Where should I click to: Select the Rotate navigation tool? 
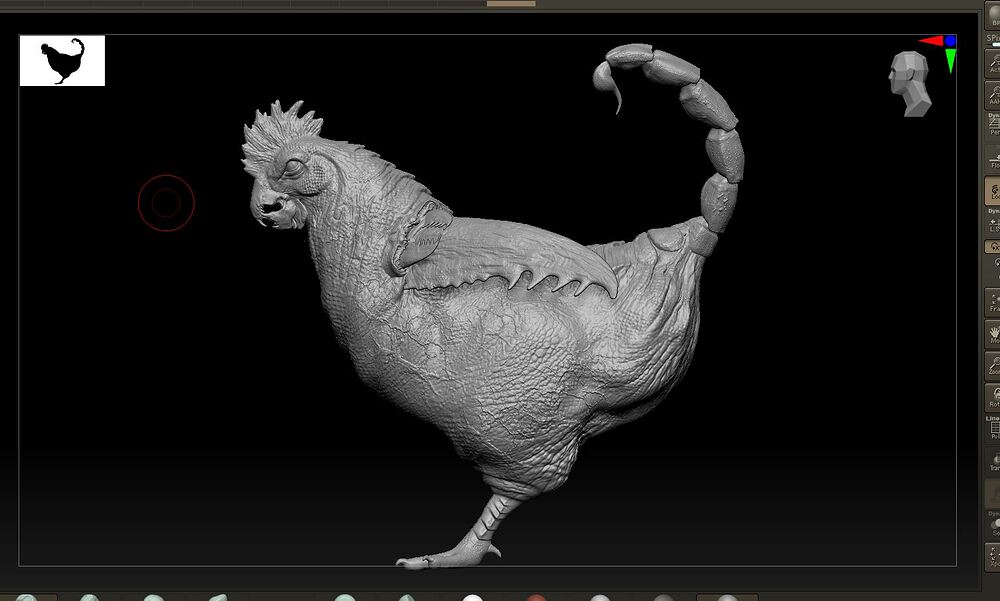[x=993, y=396]
